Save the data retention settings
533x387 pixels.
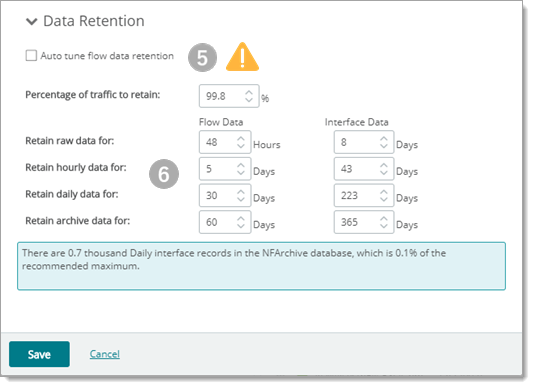coord(39,354)
